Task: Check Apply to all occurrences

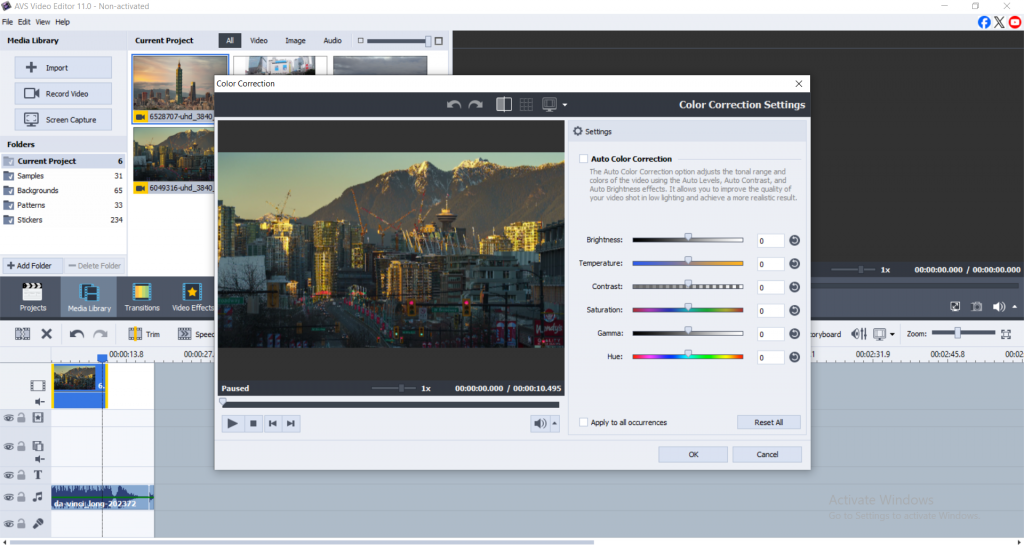Action: pyautogui.click(x=584, y=422)
